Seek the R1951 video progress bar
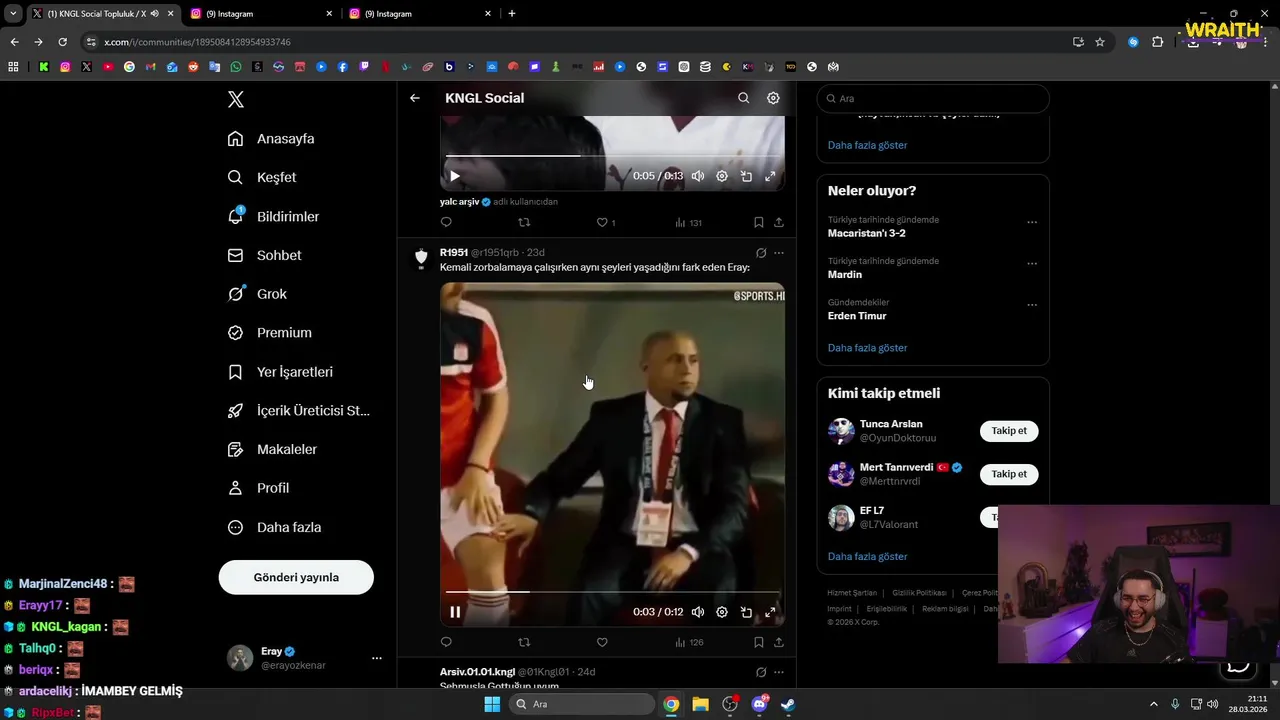Image resolution: width=1280 pixels, height=720 pixels. click(612, 592)
